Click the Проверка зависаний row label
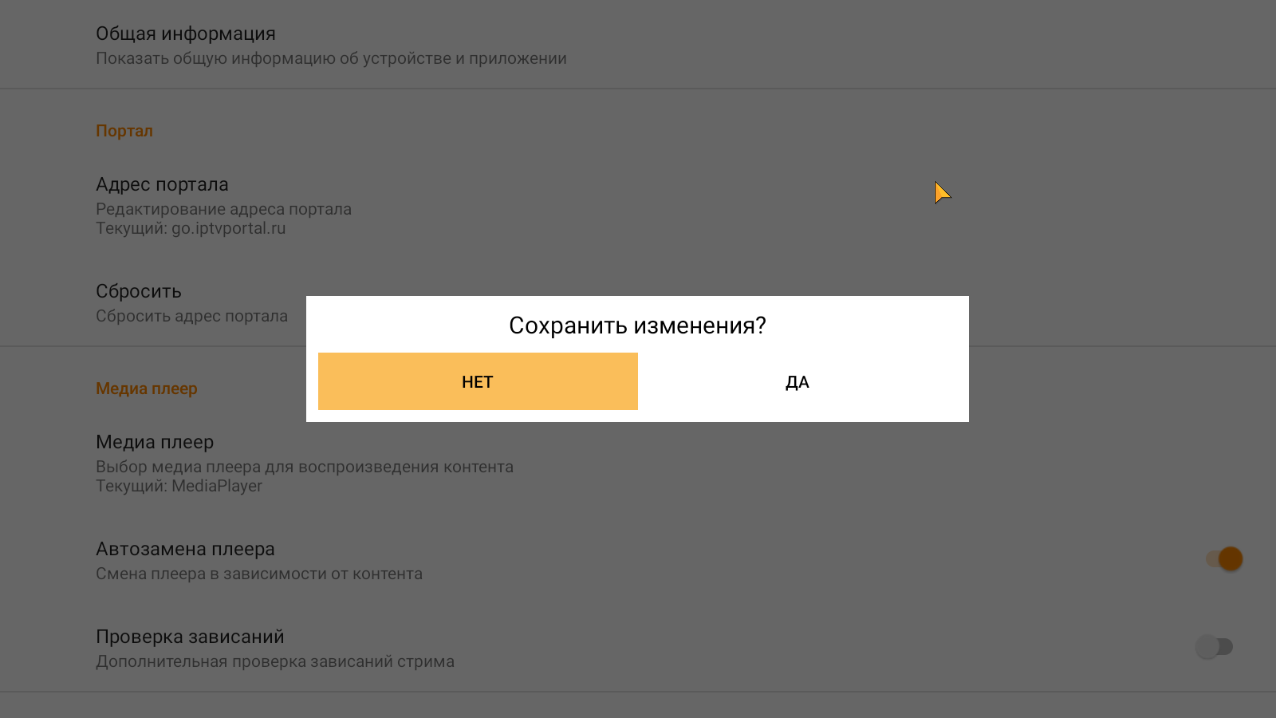This screenshot has width=1276, height=718. 190,636
